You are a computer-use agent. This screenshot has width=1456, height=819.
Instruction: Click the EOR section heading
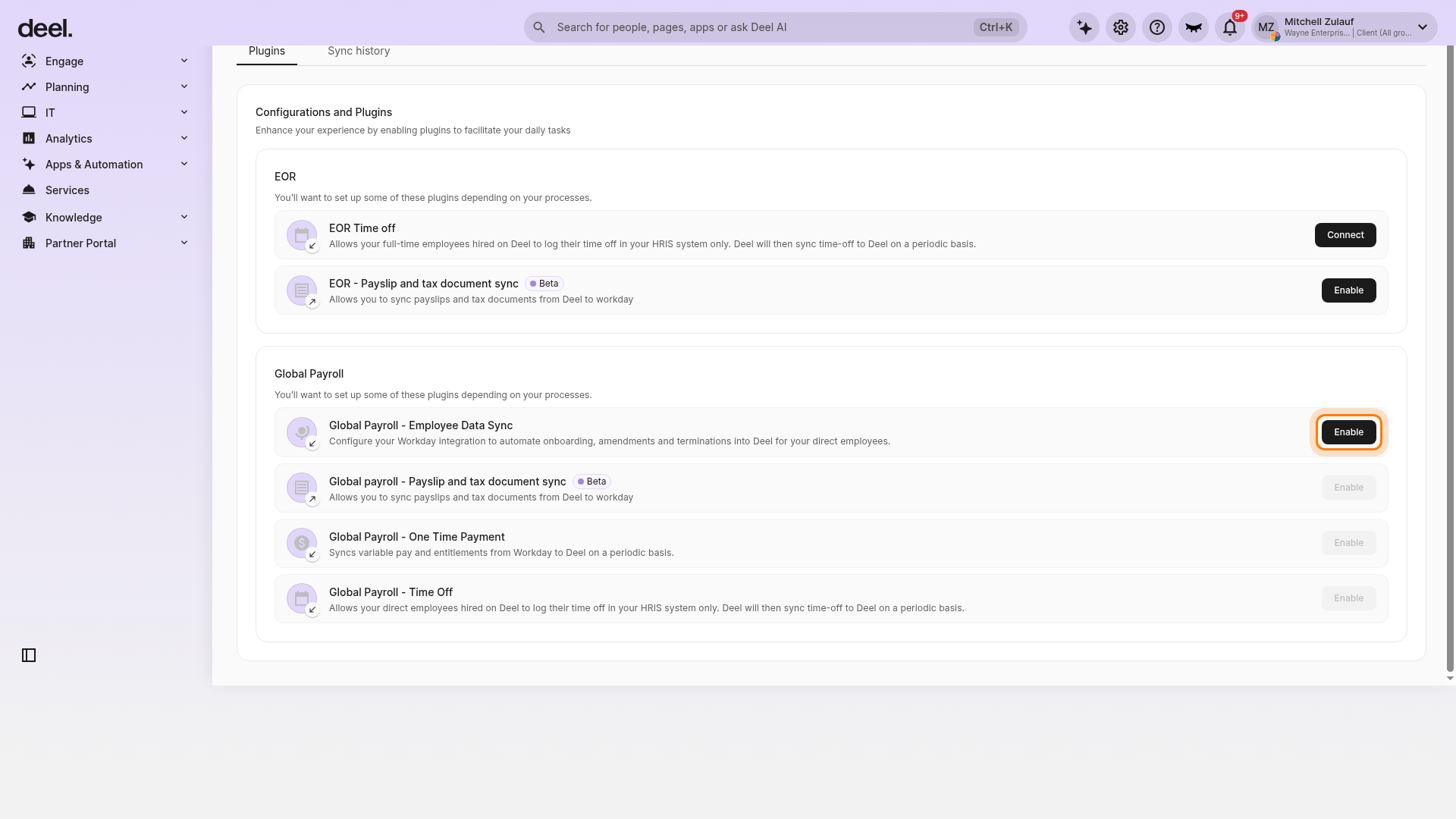pos(285,177)
